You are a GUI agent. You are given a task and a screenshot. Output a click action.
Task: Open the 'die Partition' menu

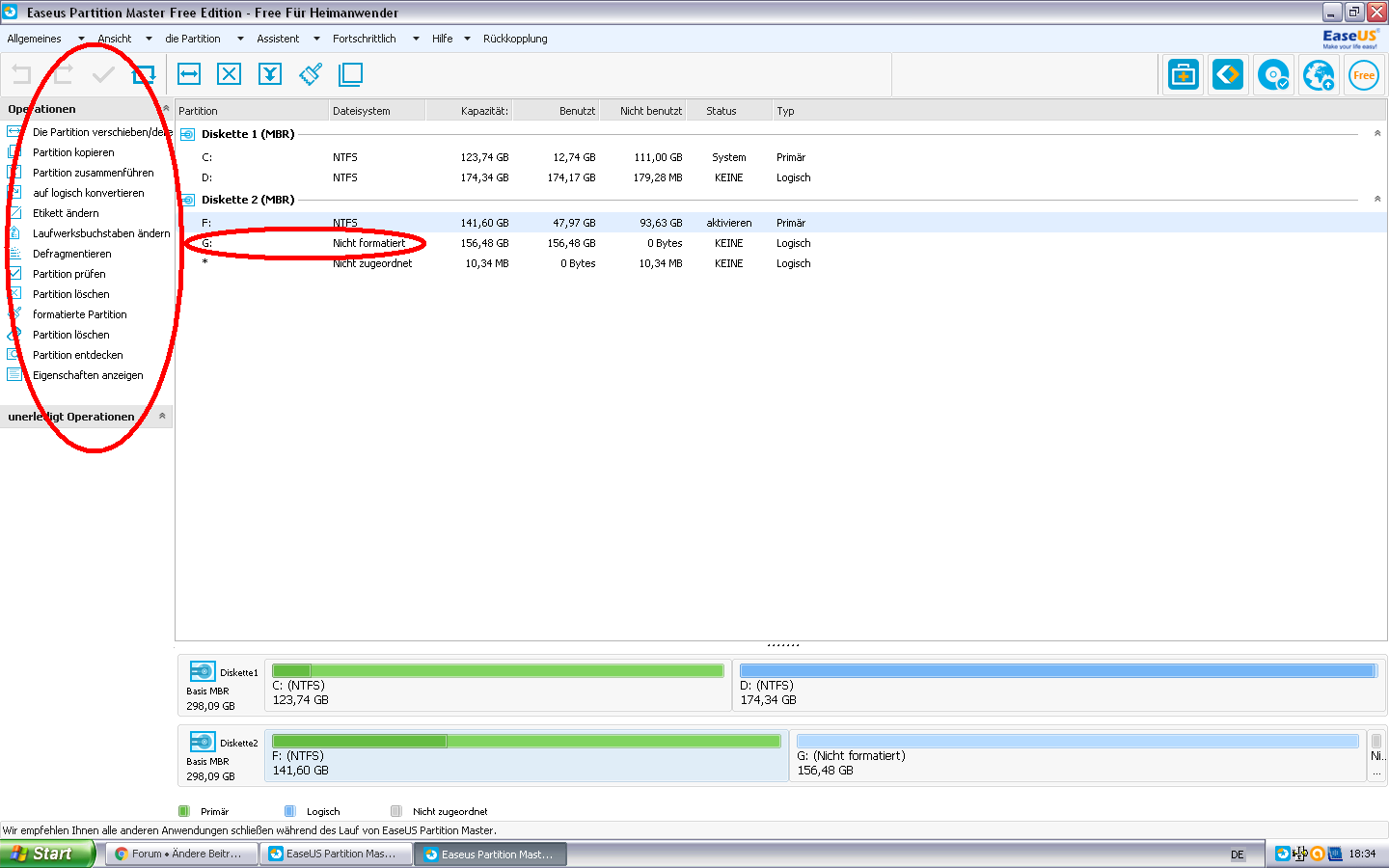click(192, 39)
